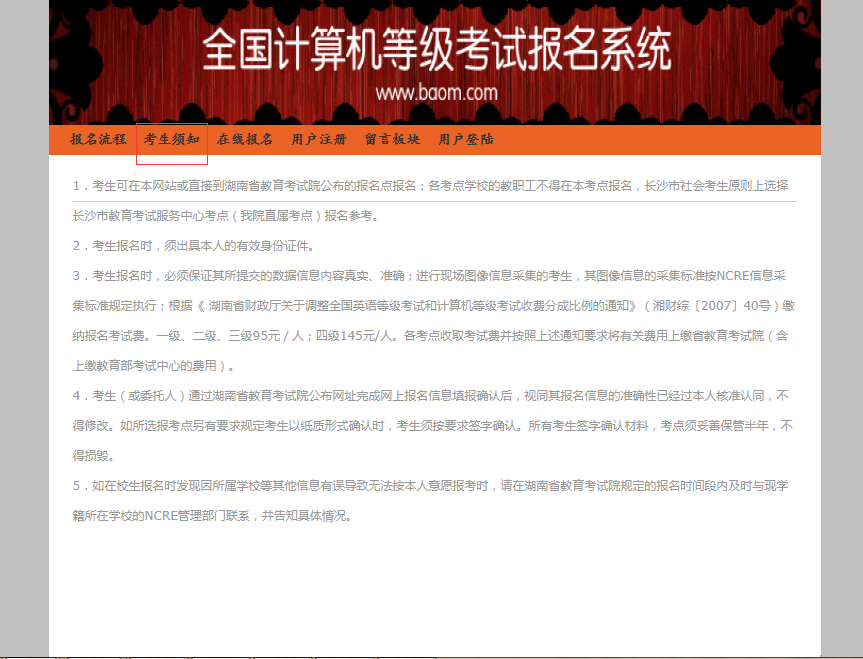Click the line starting '上缴教育部考试中心'
Image resolution: width=863 pixels, height=659 pixels.
pyautogui.click(x=154, y=366)
